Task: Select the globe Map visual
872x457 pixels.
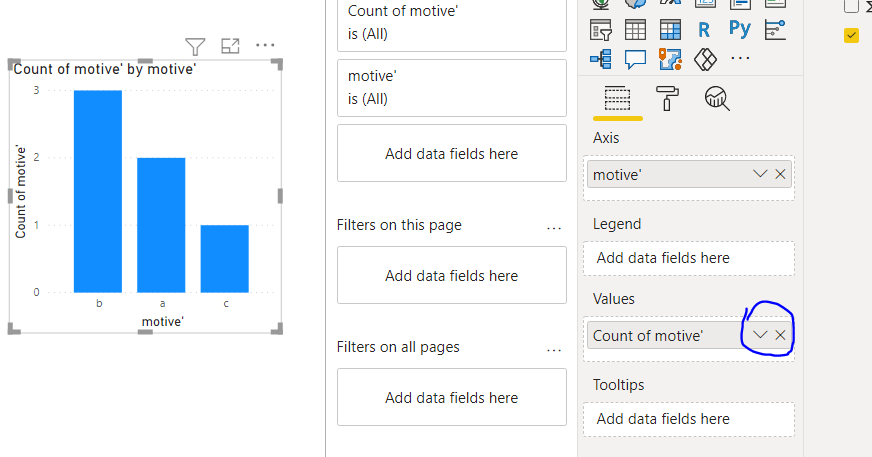Action: tap(601, 4)
